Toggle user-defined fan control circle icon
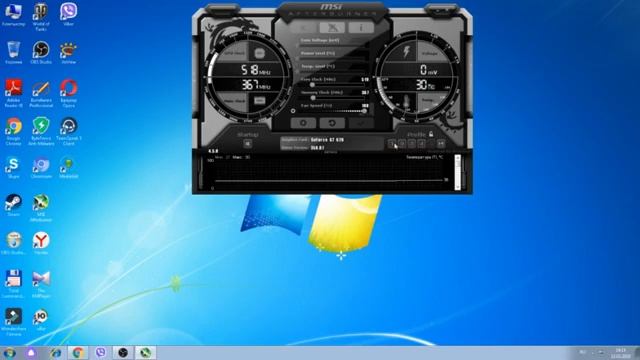Viewport: 640px width, 360px height. [293, 111]
